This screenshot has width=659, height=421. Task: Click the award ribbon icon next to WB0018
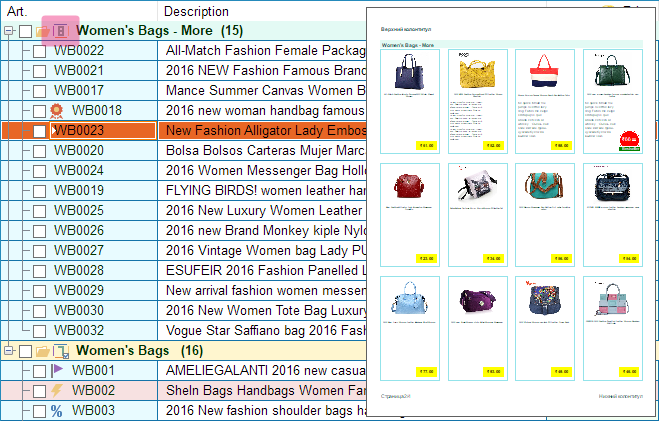coord(57,110)
